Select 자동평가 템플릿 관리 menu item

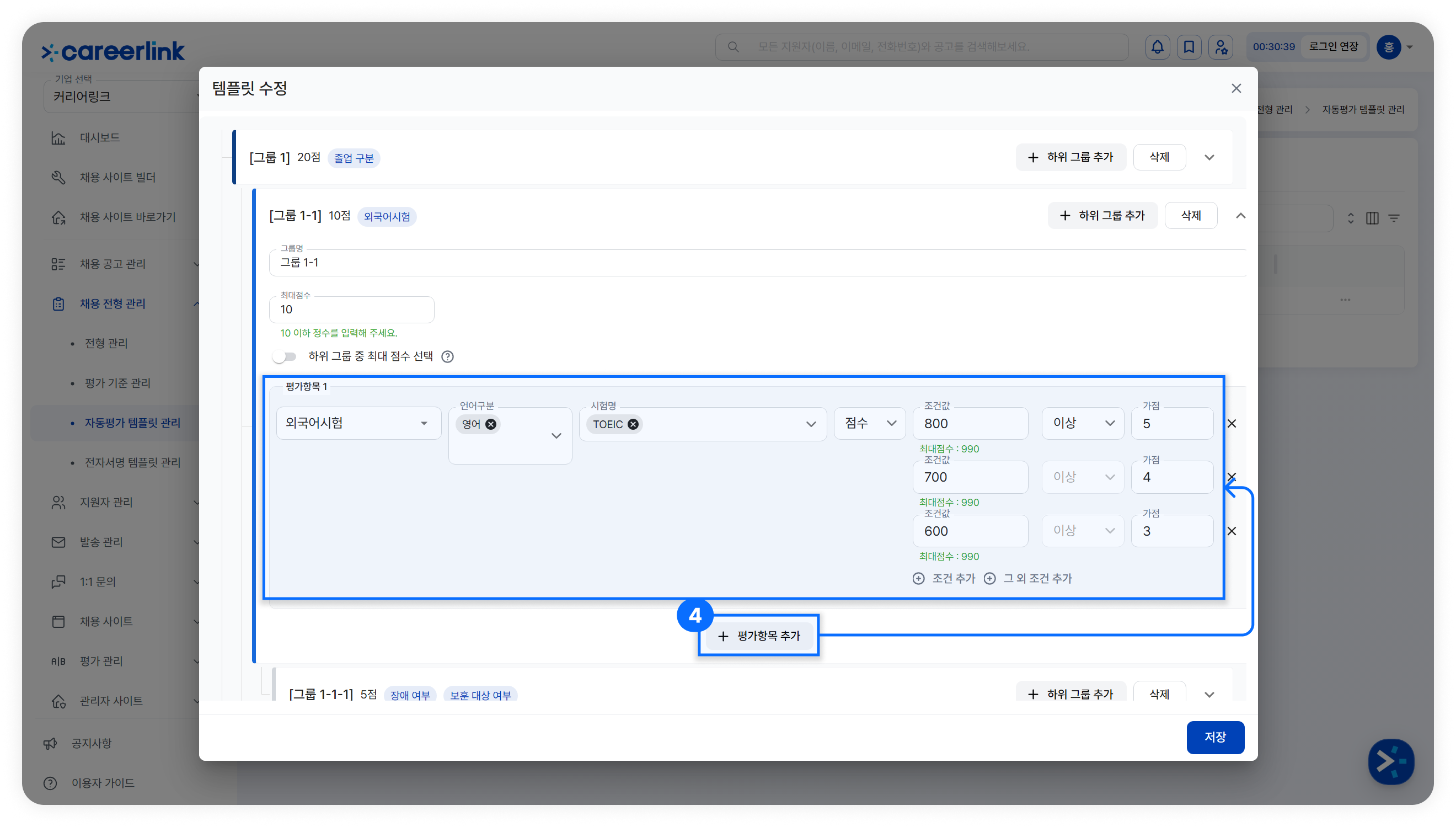pos(132,423)
